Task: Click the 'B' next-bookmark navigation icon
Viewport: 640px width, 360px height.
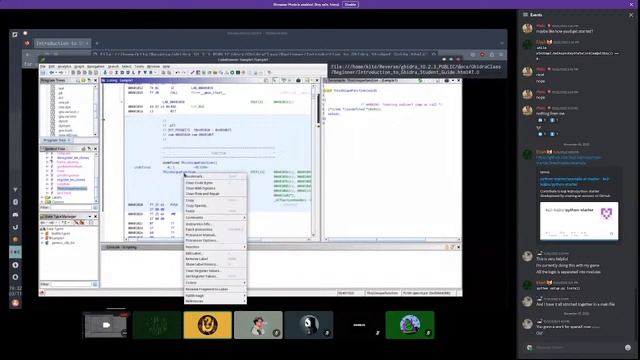Action: pyautogui.click(x=151, y=73)
